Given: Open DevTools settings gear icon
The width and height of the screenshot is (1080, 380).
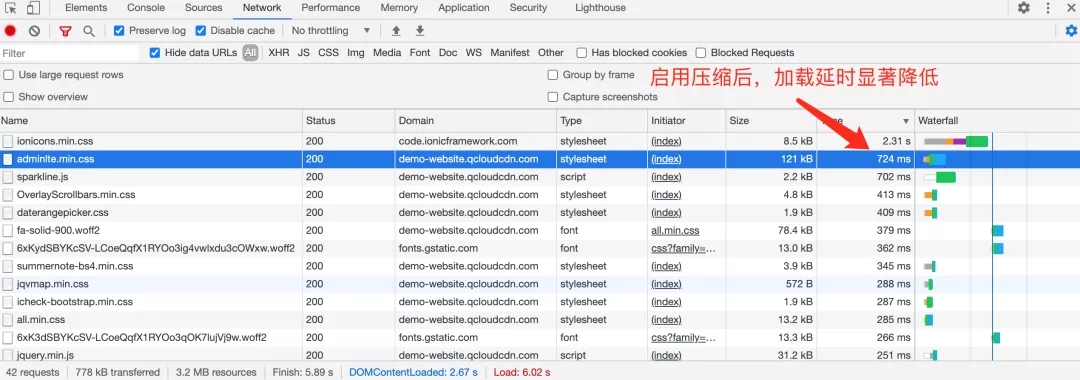Looking at the screenshot, I should [x=1024, y=8].
